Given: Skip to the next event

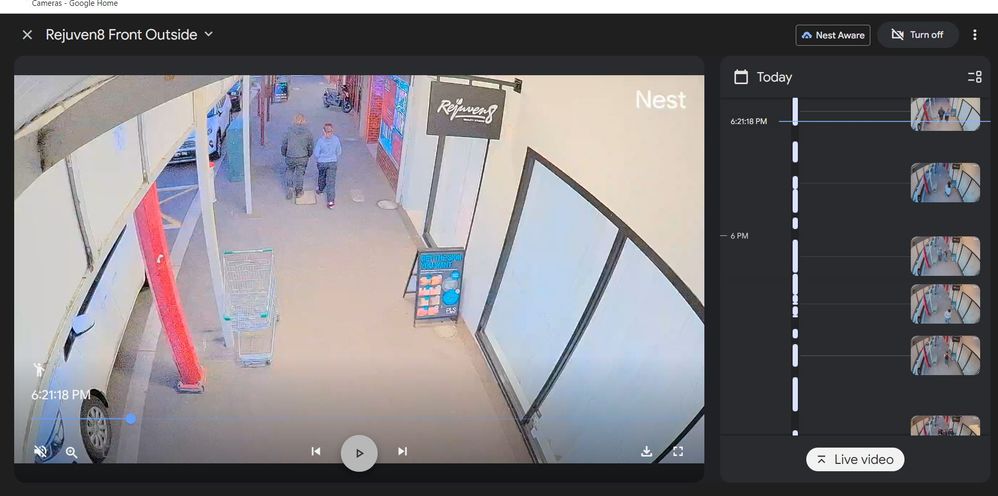Looking at the screenshot, I should click(402, 452).
